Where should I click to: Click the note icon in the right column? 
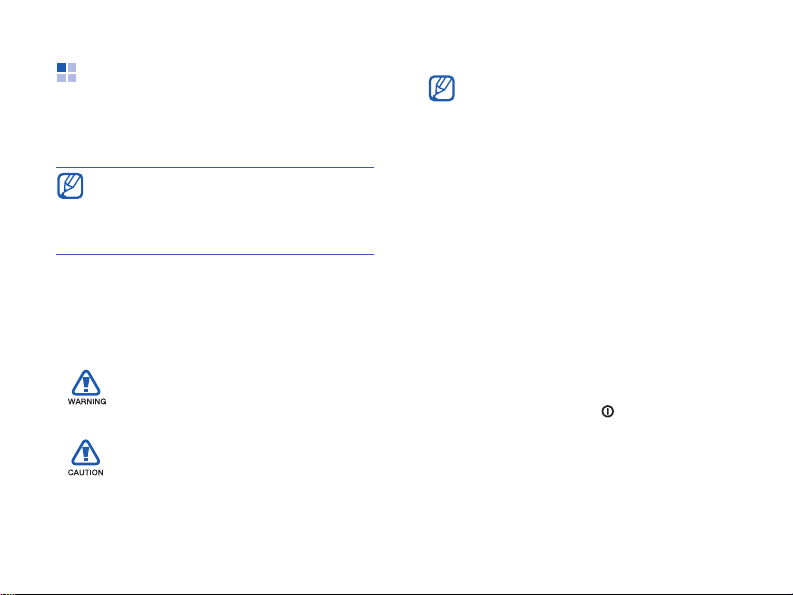[442, 88]
